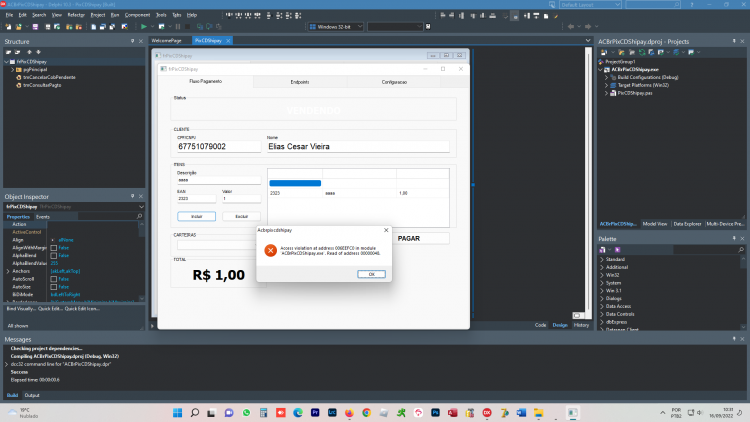
Task: Open the Windows 32-bit platform dropdown
Action: (336, 27)
